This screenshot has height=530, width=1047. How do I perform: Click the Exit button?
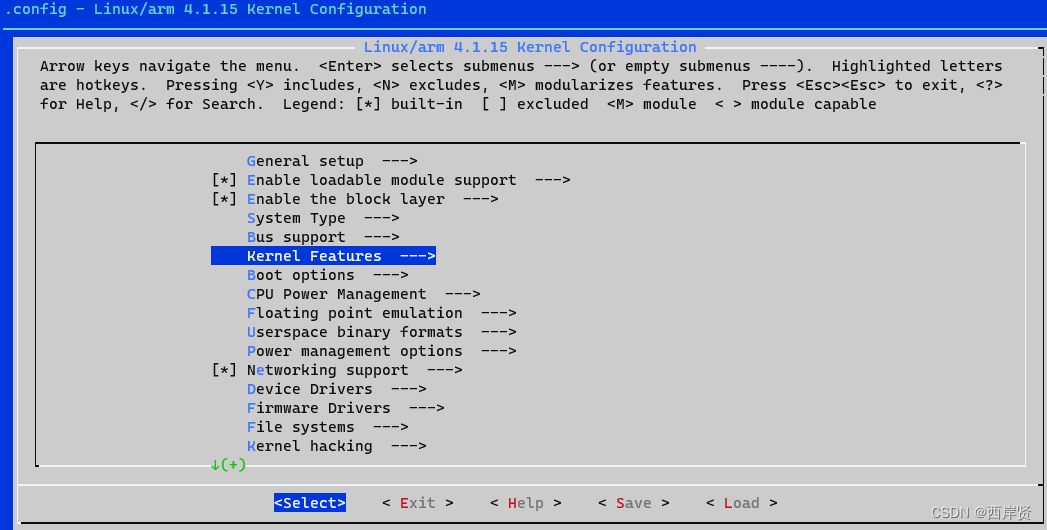[417, 503]
